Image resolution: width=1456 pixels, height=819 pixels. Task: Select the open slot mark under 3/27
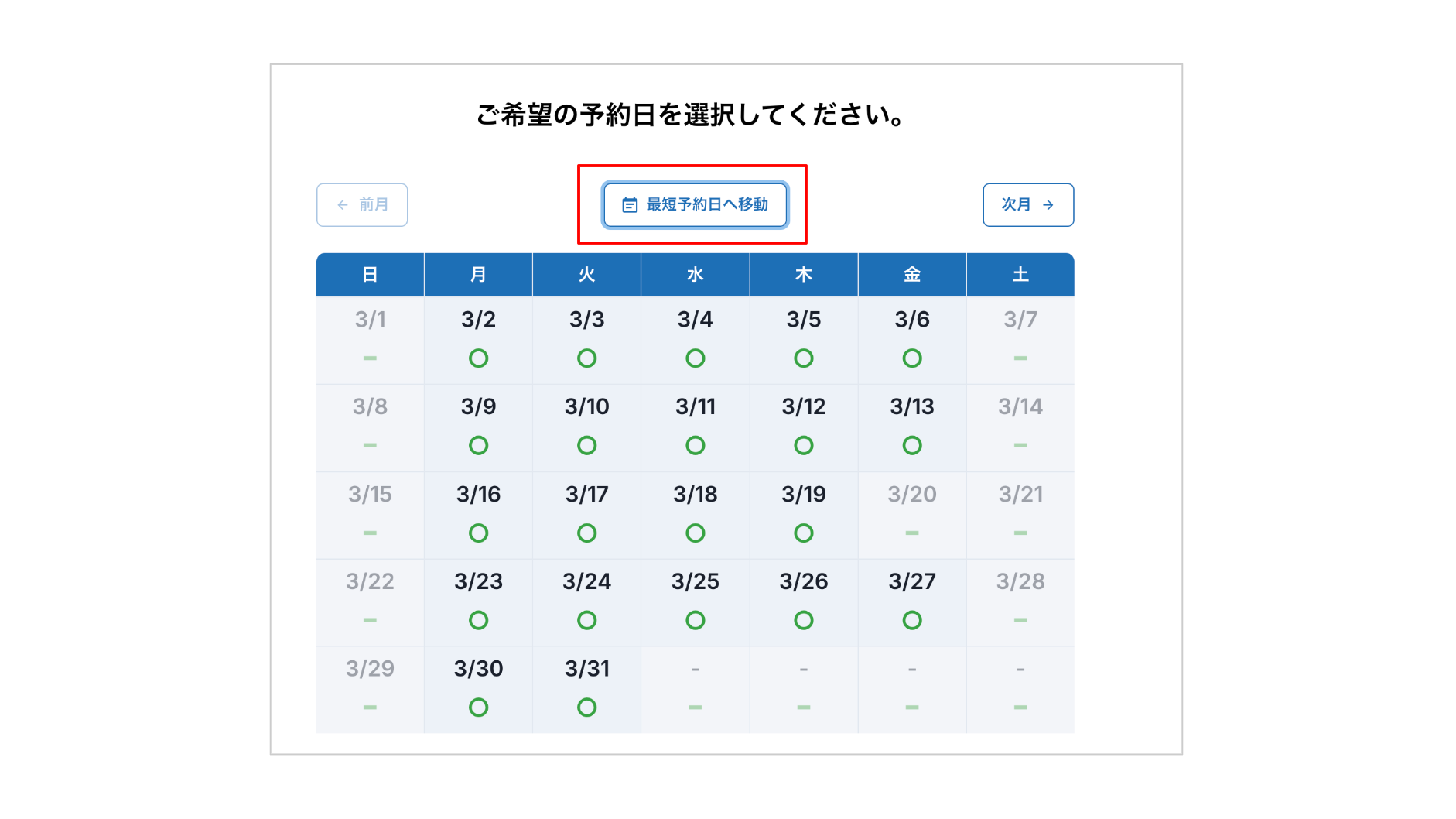(x=912, y=619)
